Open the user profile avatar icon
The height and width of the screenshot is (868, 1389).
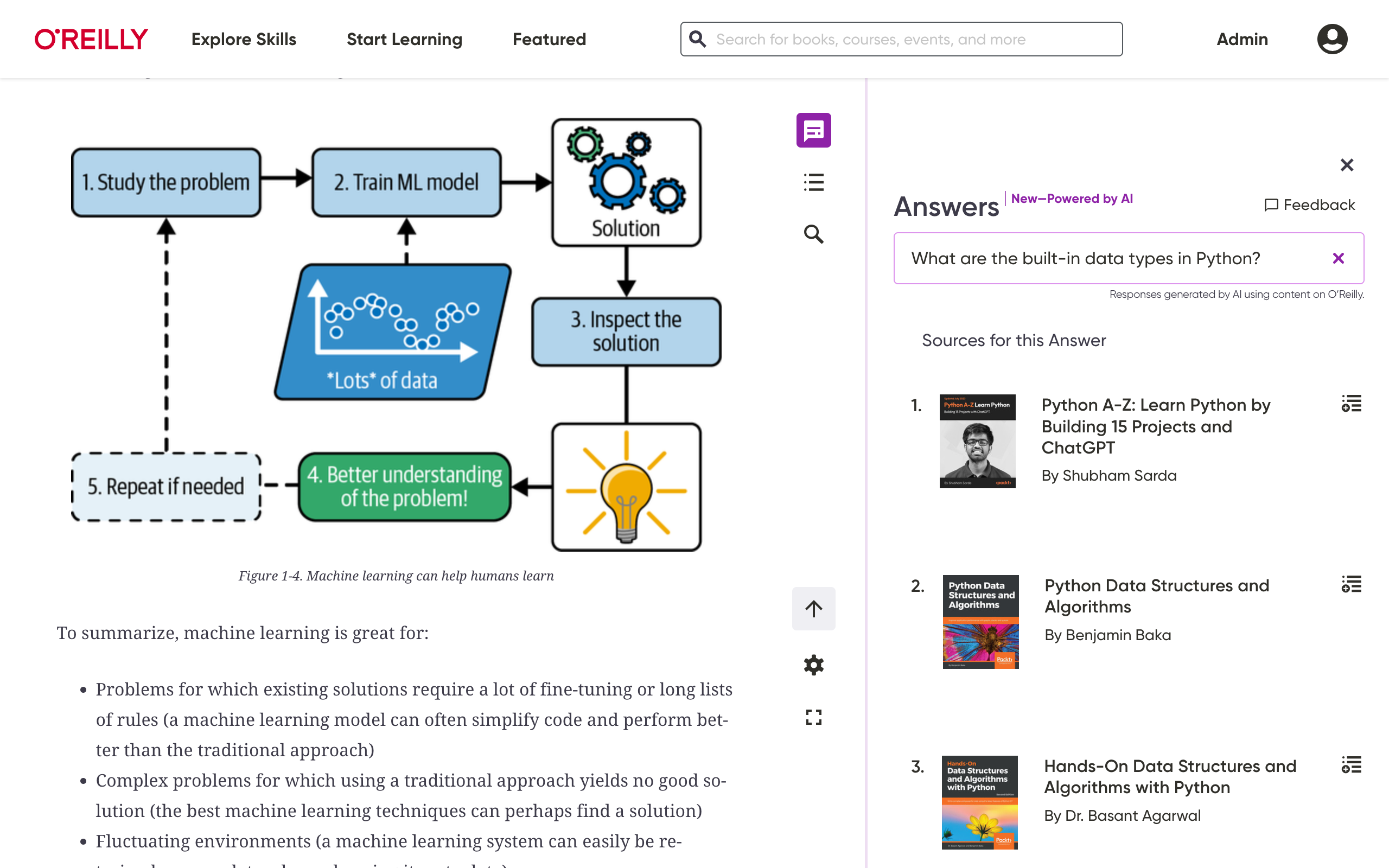click(x=1331, y=39)
